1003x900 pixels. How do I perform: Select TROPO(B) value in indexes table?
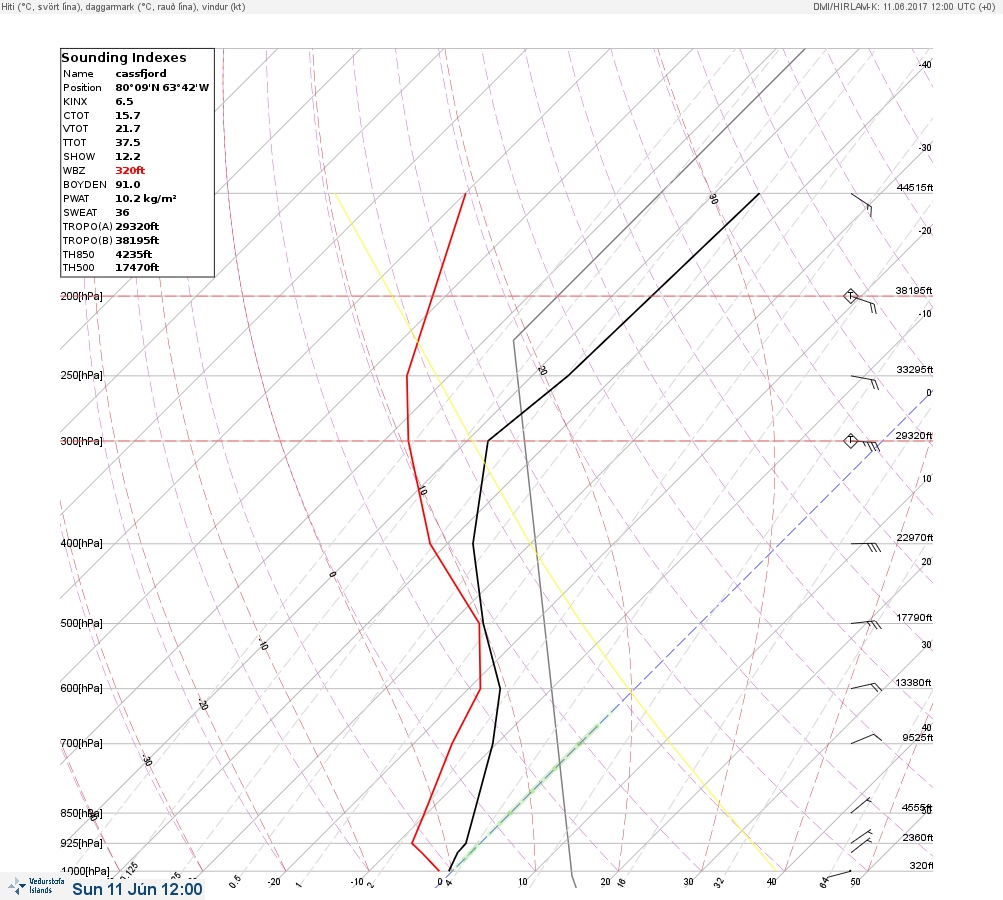coord(137,241)
